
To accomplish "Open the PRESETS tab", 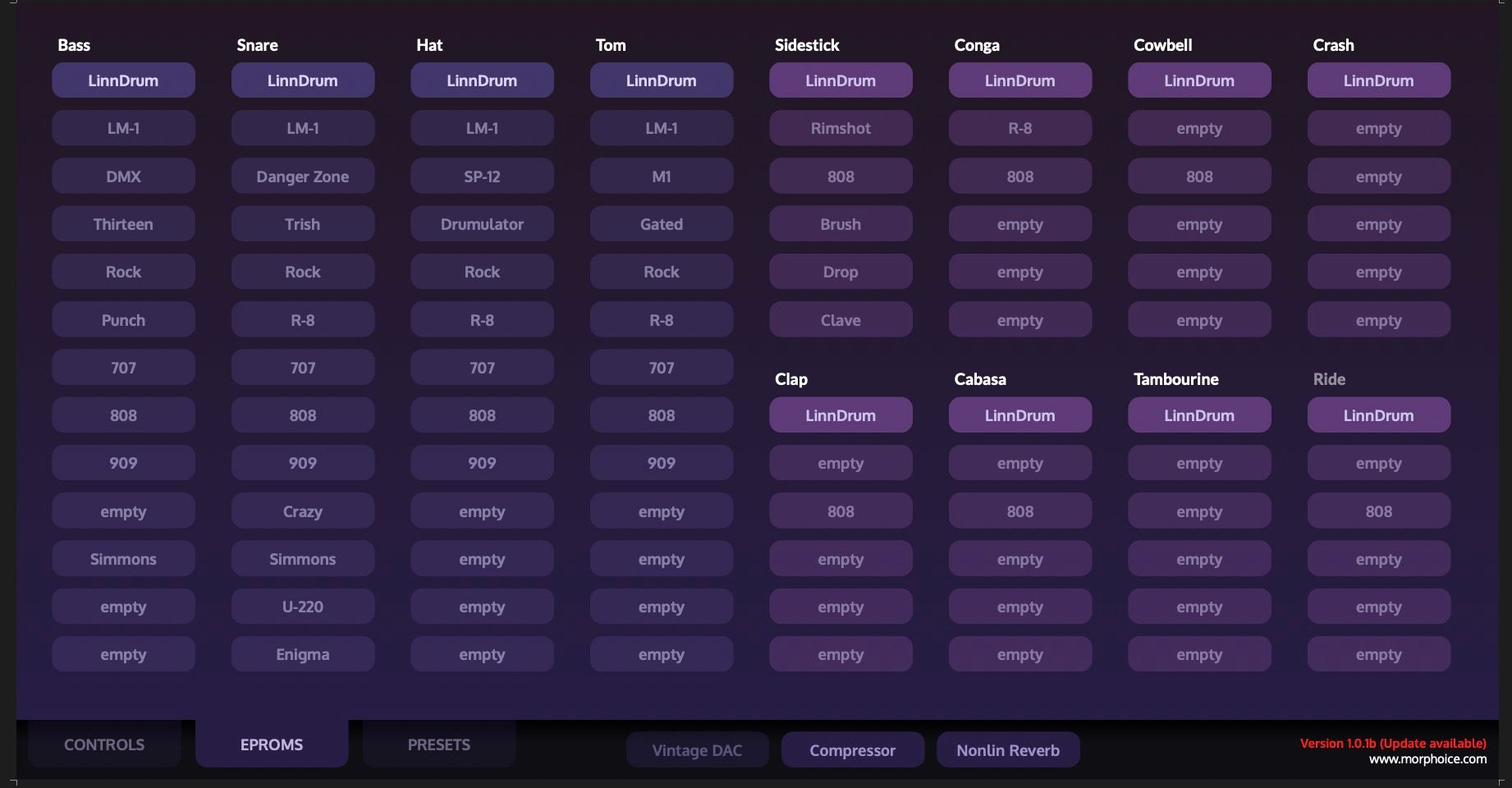I will click(439, 744).
